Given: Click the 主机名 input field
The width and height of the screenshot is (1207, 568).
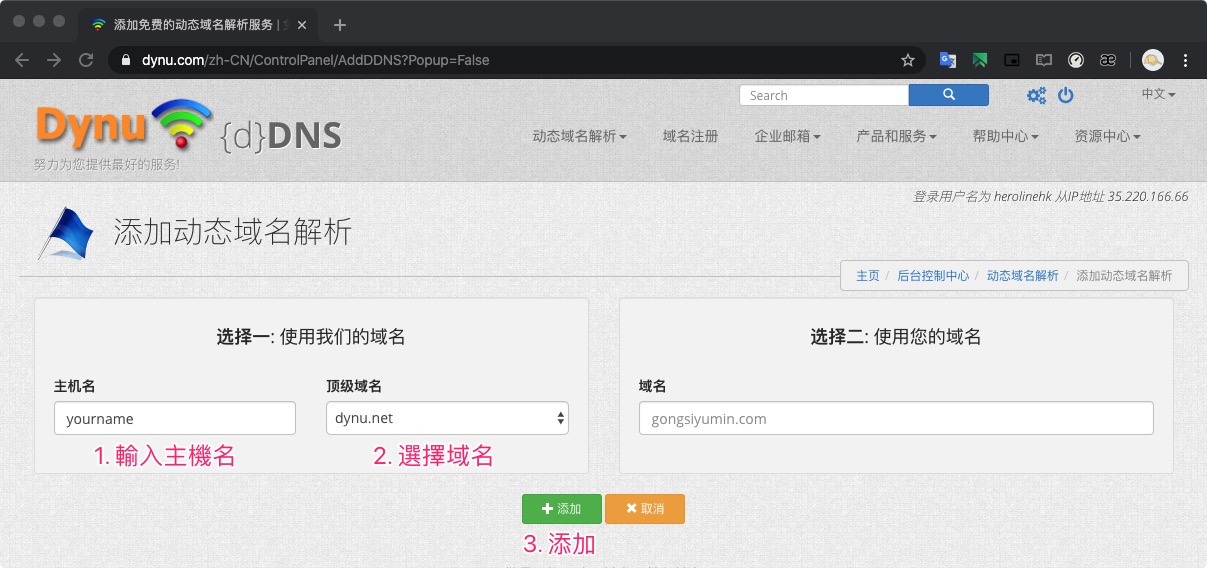Looking at the screenshot, I should coord(175,419).
